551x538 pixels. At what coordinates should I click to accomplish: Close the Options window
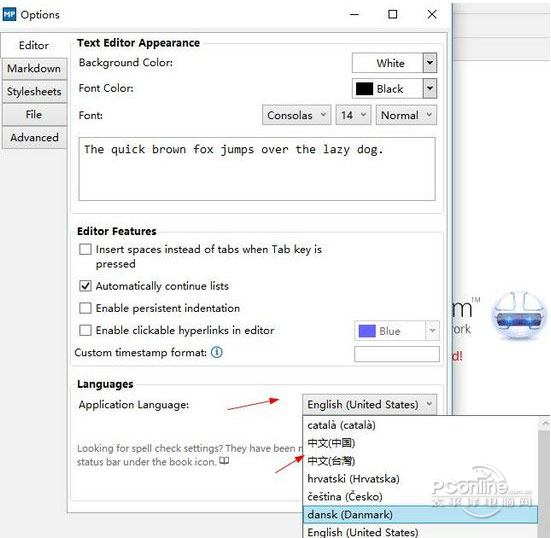tap(432, 14)
